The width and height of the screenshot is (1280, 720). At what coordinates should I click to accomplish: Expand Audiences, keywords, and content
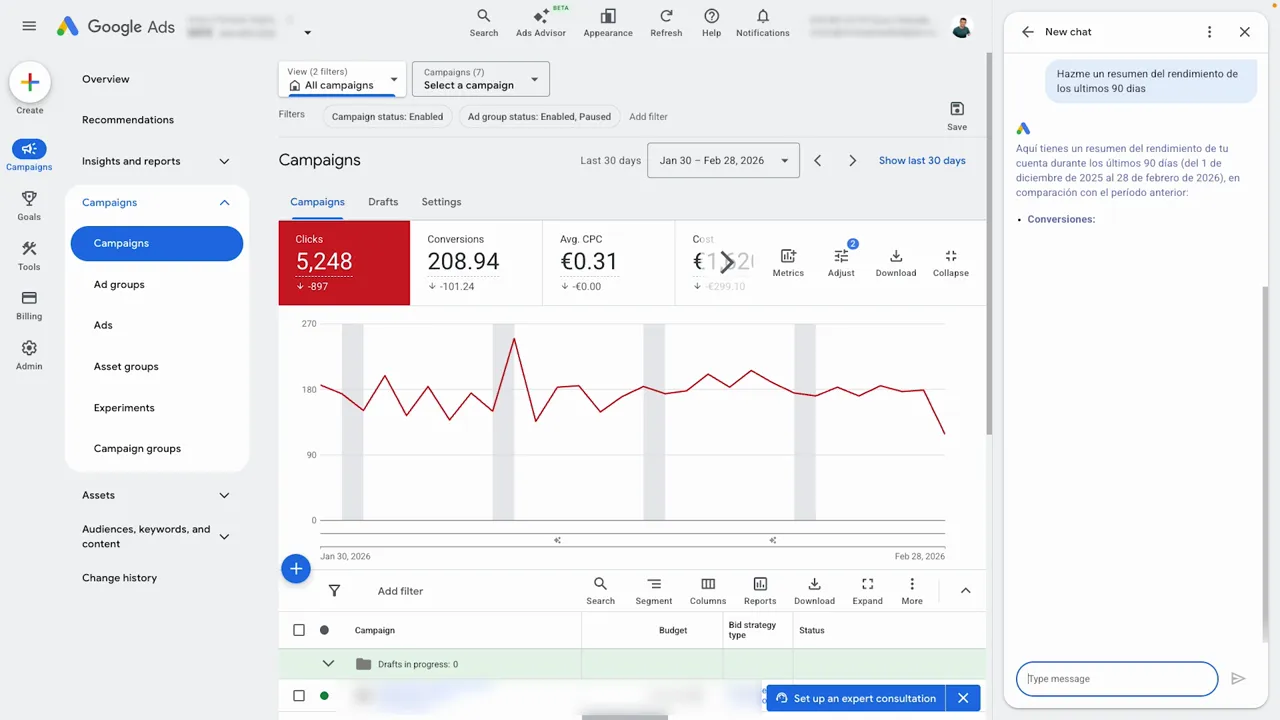pos(224,537)
